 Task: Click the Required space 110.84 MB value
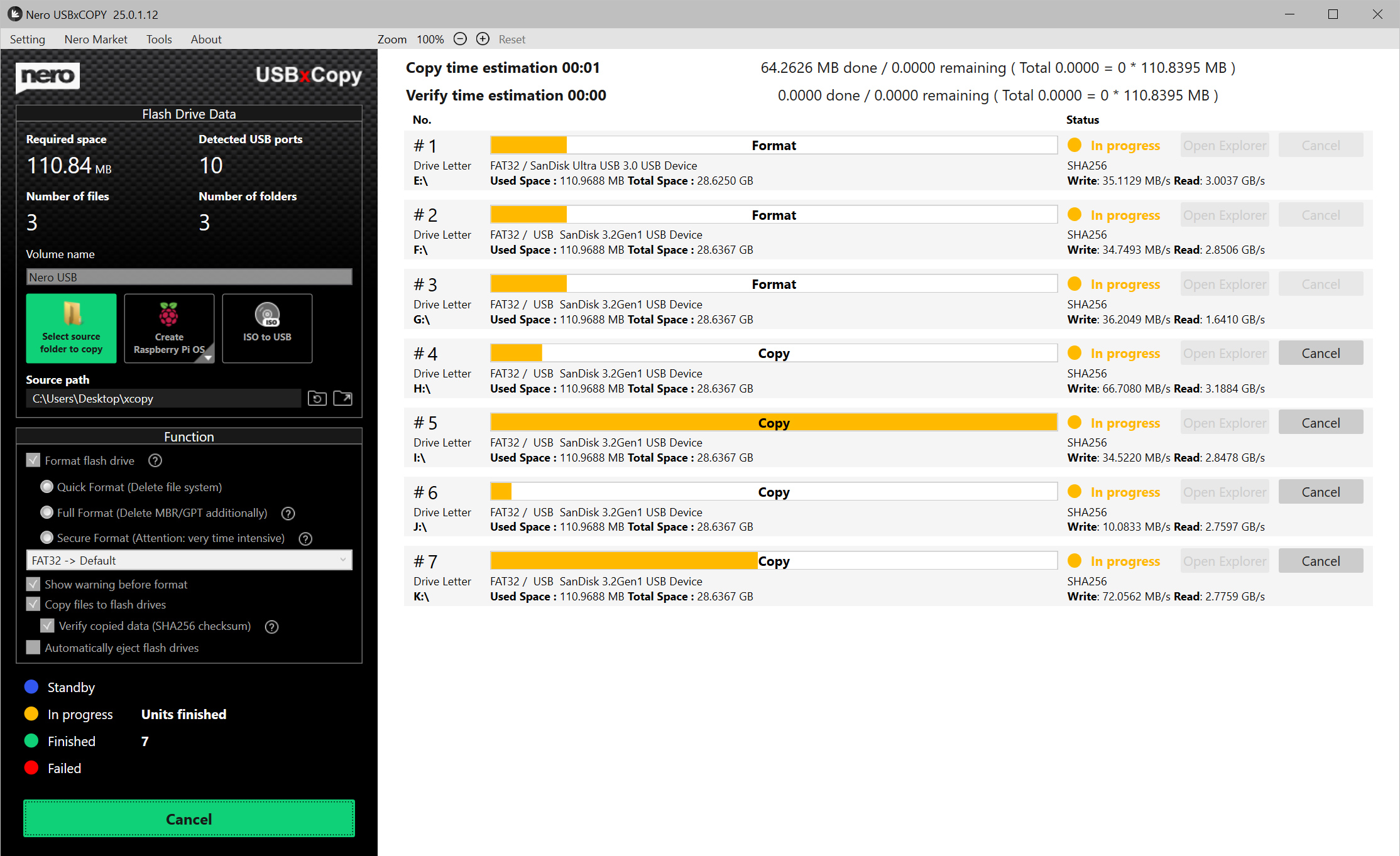point(68,165)
